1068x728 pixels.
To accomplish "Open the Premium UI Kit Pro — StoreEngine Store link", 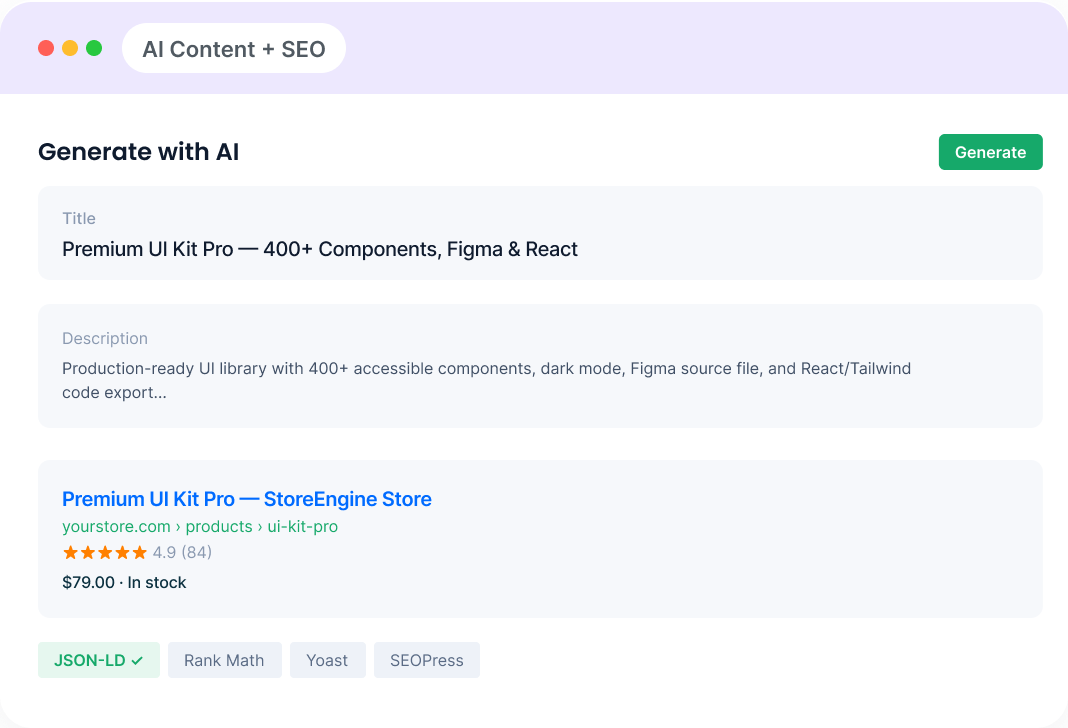I will coord(247,499).
